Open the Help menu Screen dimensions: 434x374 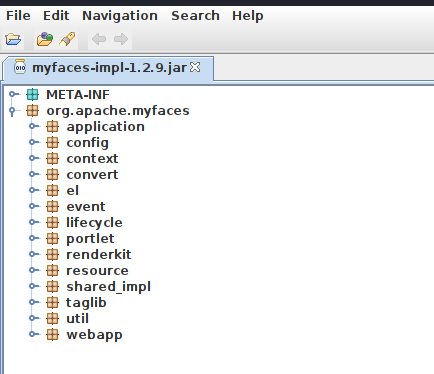tap(248, 16)
